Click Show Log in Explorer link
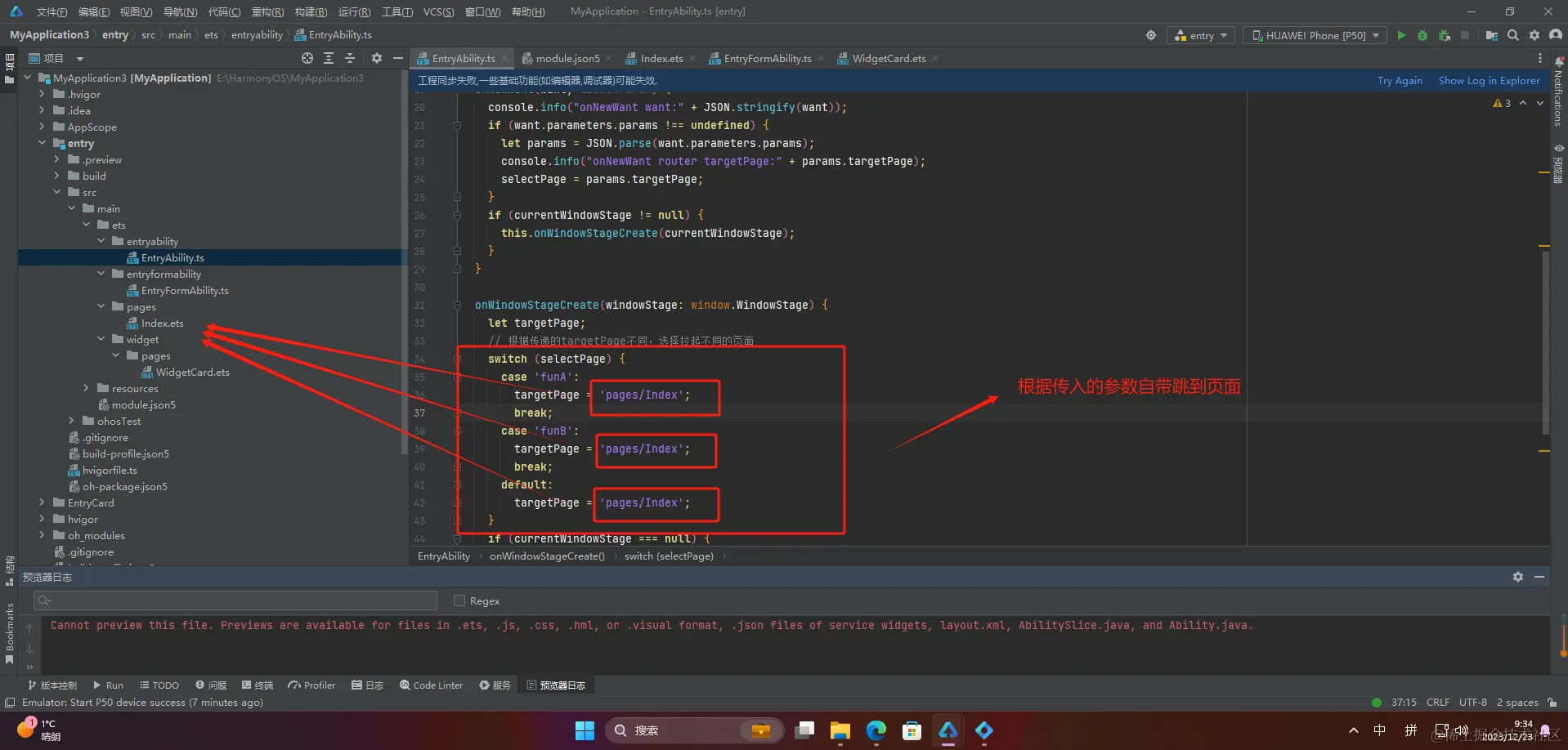Screen dimensions: 1568x750 (1489, 80)
